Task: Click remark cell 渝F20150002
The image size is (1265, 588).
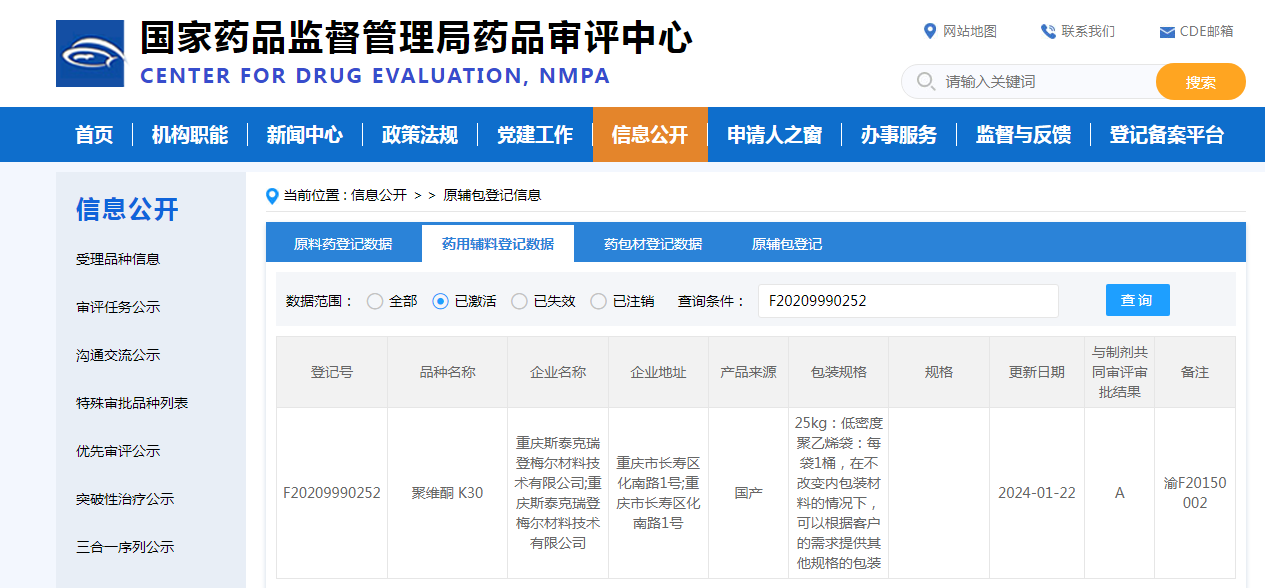Action: pos(1195,493)
